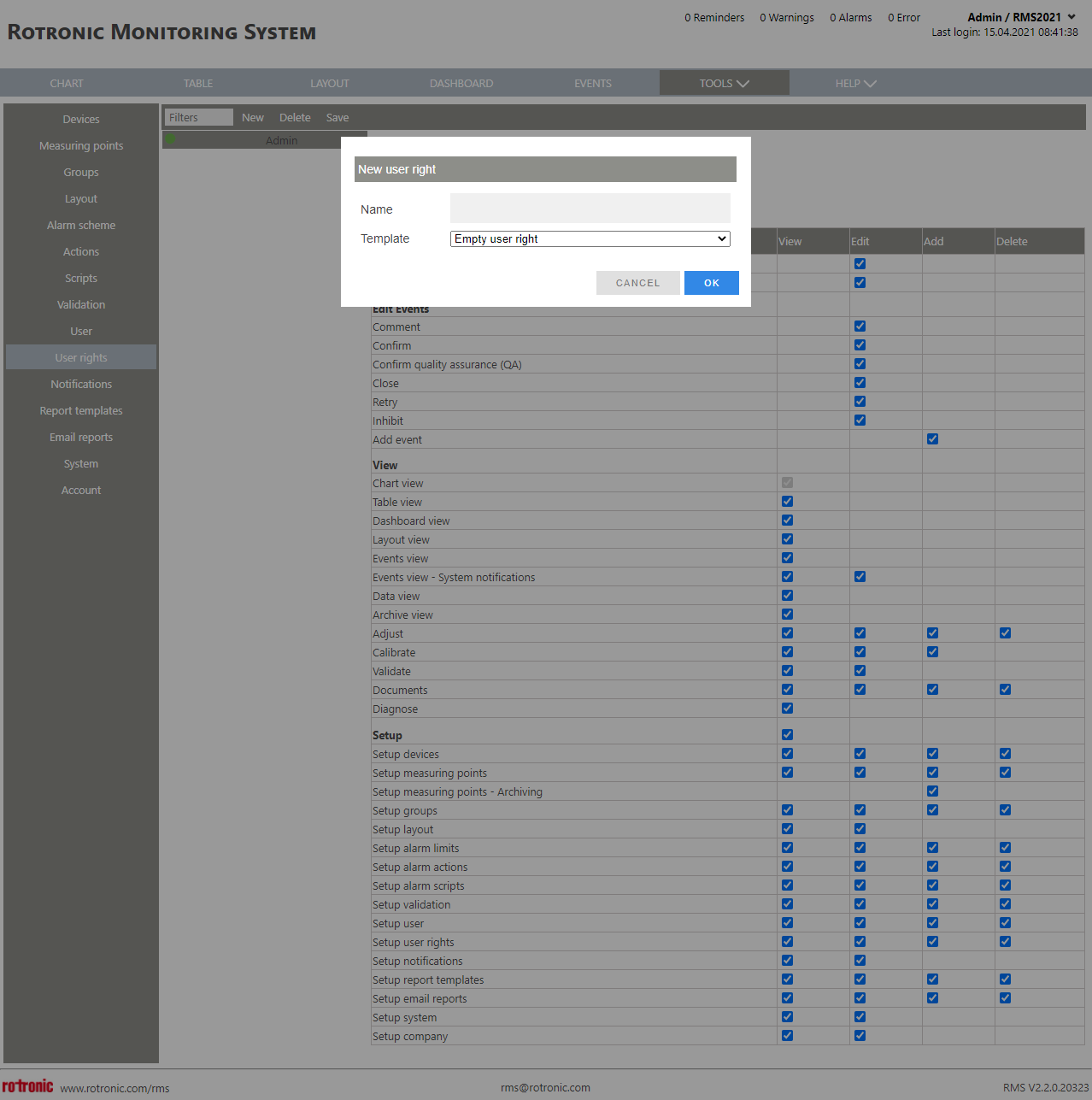Click the 0 Error indicator
This screenshot has width=1092, height=1100.
(x=904, y=17)
